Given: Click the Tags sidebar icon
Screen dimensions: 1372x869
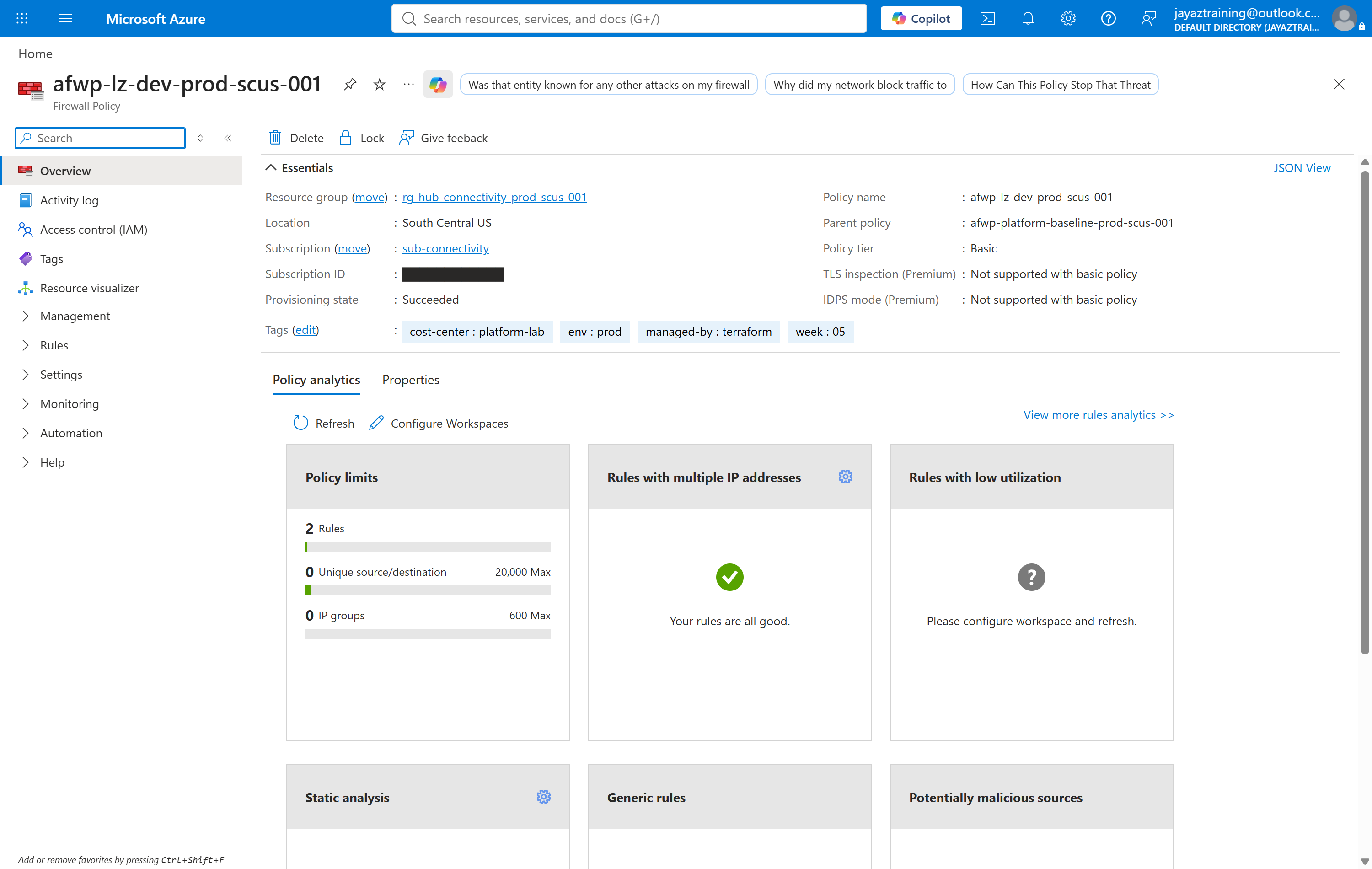Looking at the screenshot, I should 25,259.
